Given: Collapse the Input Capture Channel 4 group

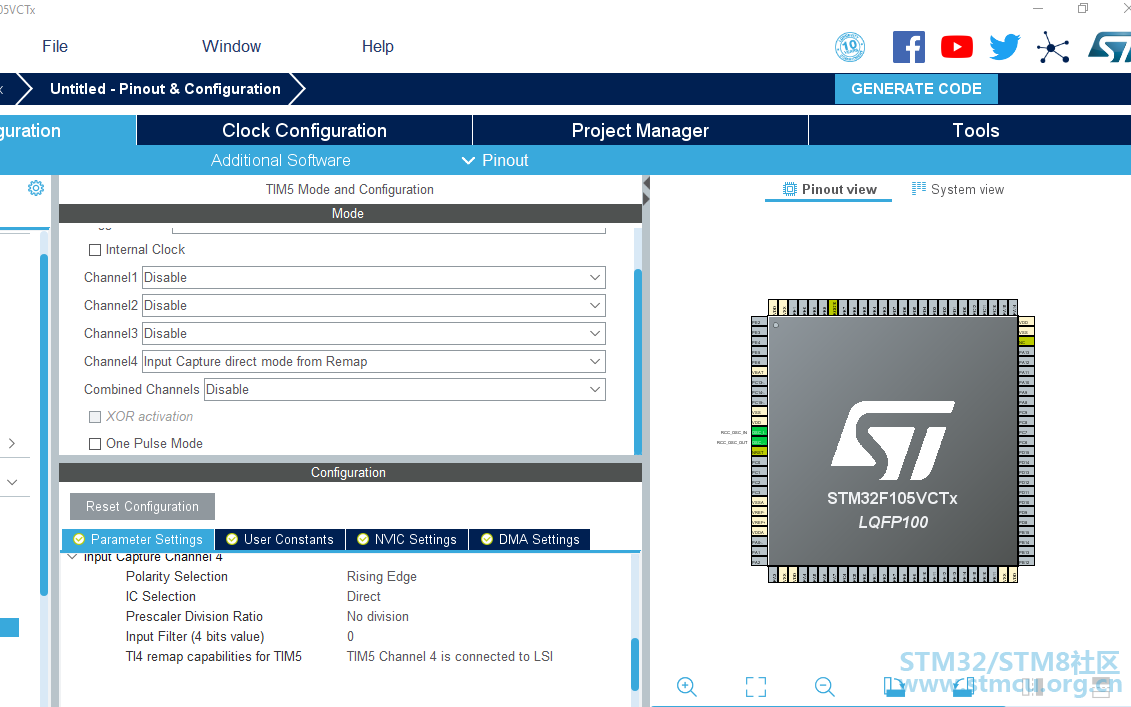Looking at the screenshot, I should coord(72,557).
